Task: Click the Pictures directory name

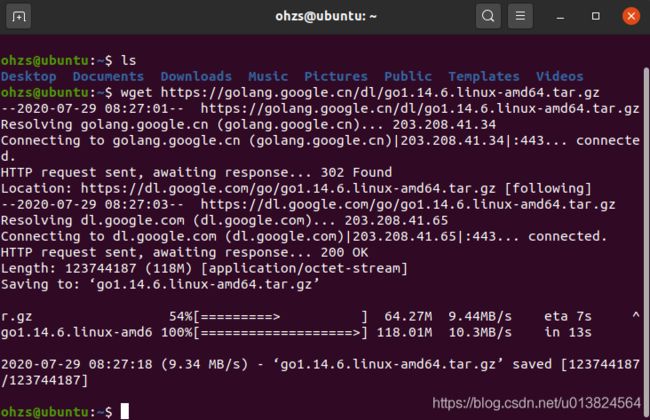Action: pyautogui.click(x=336, y=76)
